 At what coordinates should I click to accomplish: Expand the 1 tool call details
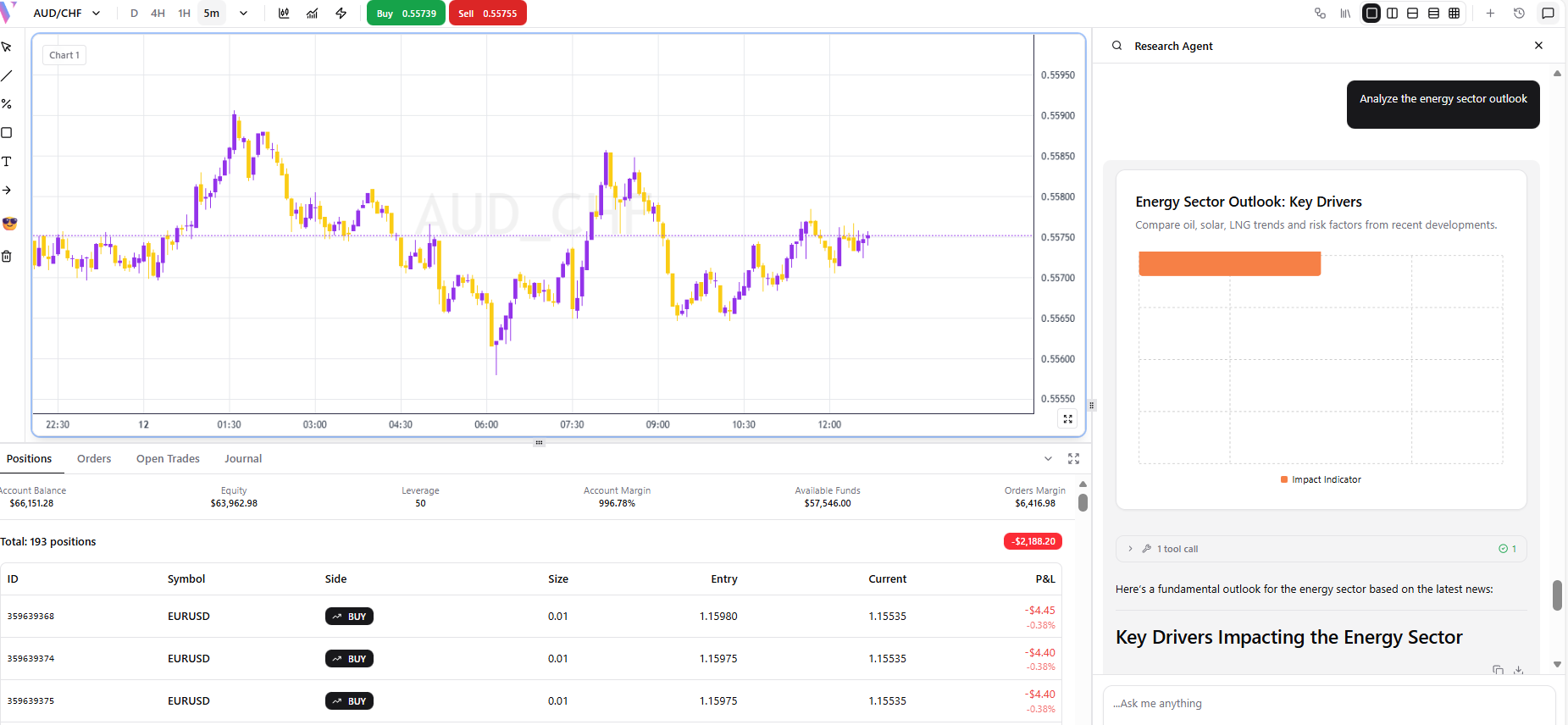1130,549
